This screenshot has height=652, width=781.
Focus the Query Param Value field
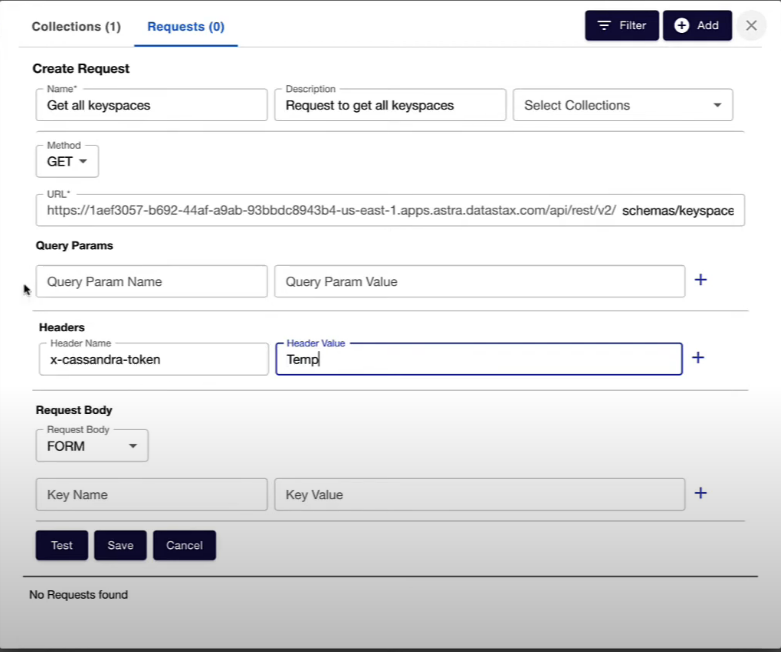[480, 281]
